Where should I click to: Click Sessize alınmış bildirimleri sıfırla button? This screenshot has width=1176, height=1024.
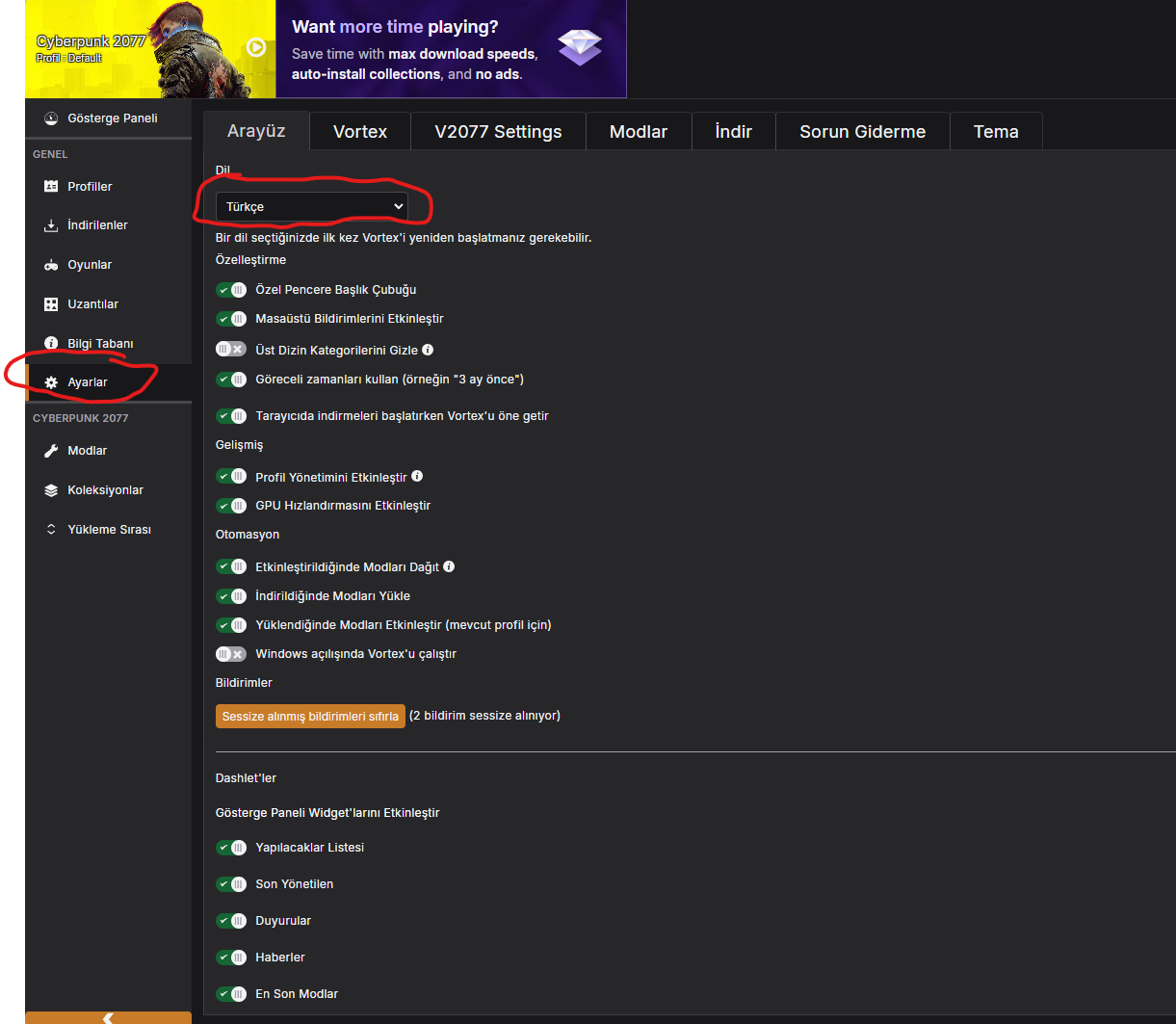coord(310,717)
